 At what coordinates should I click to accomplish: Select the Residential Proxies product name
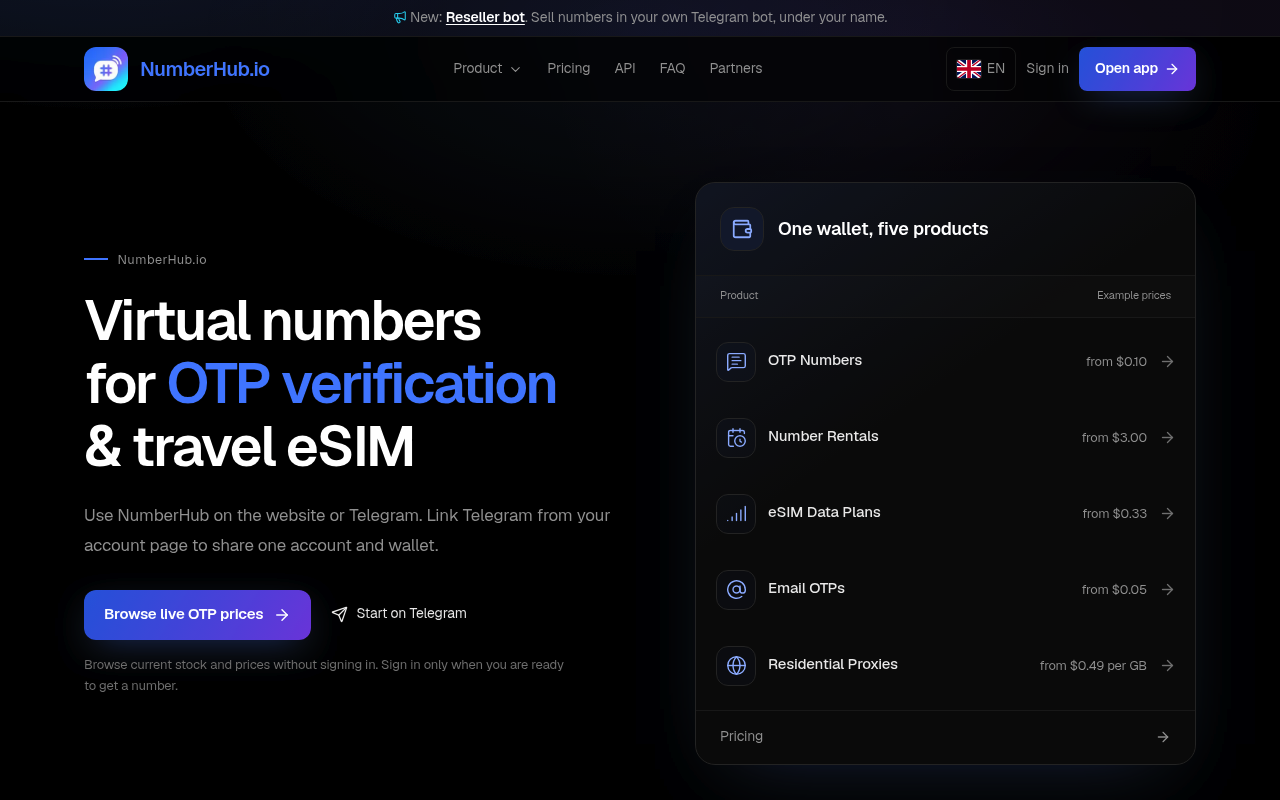(x=833, y=665)
